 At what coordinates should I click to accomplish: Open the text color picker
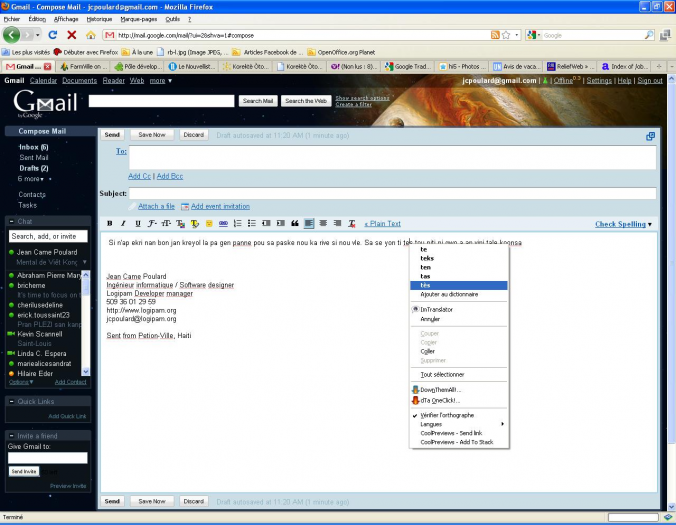coord(180,223)
